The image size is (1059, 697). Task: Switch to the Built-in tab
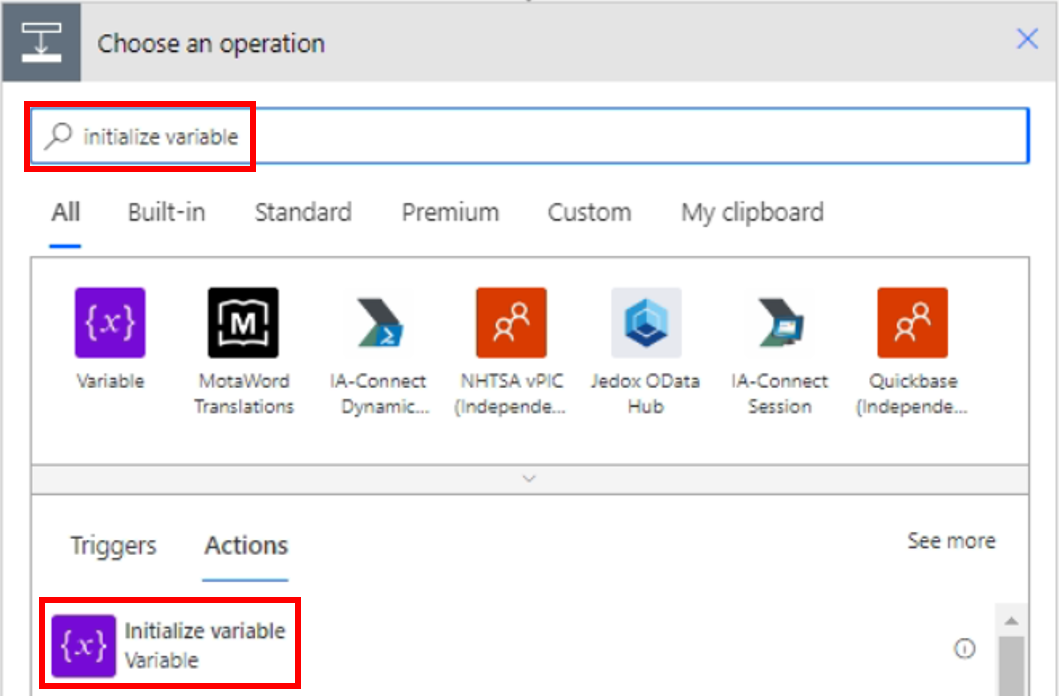165,212
